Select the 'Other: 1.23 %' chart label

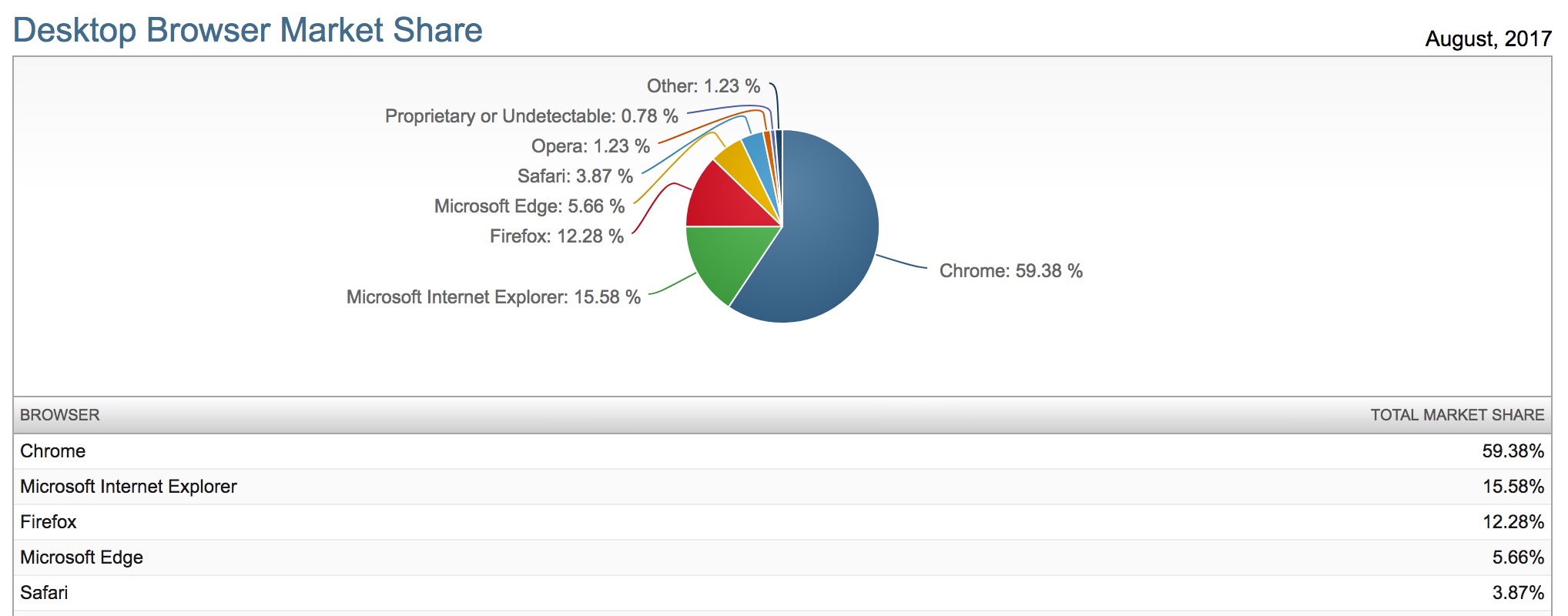coord(703,86)
